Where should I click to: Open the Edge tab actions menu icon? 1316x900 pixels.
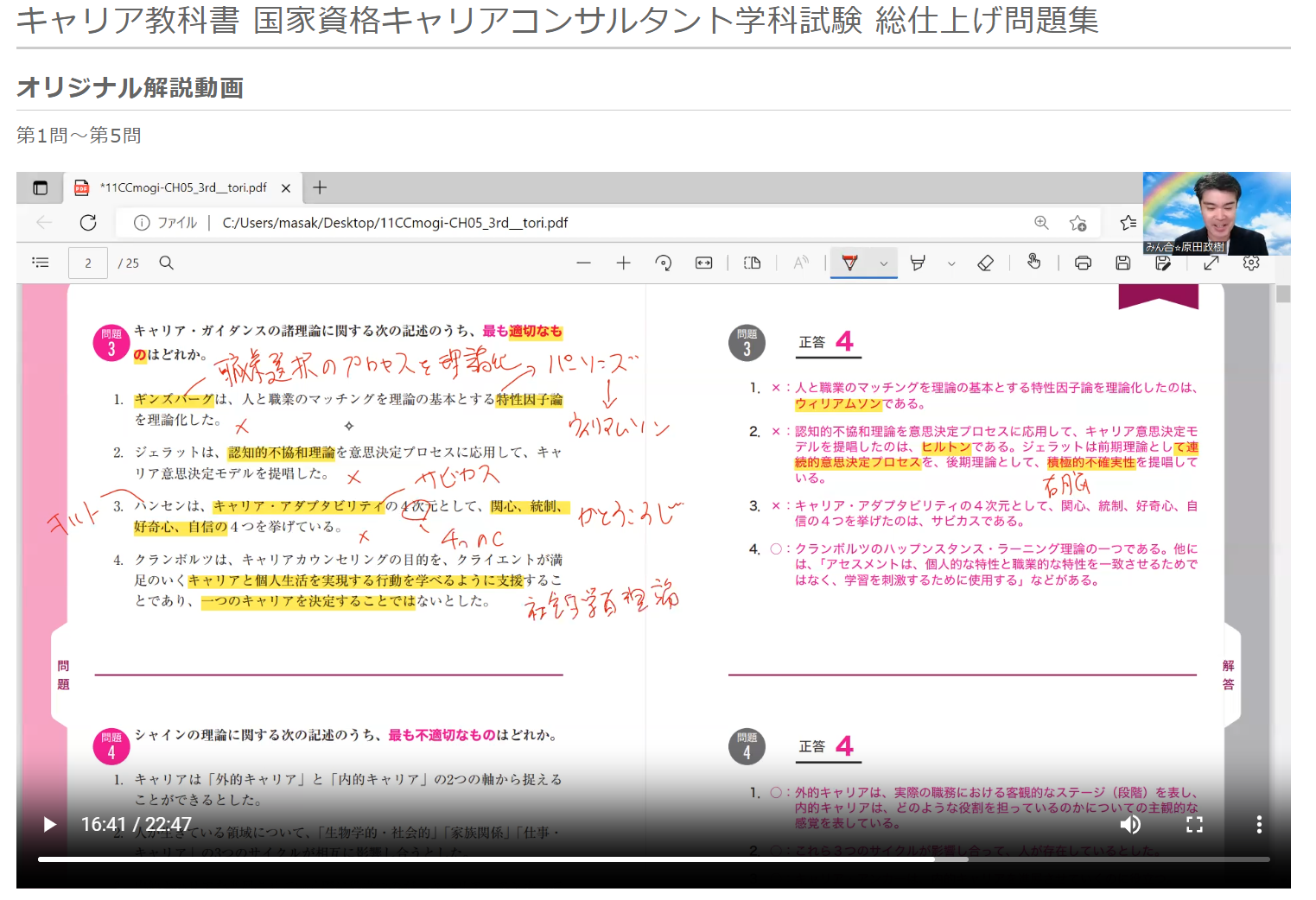click(41, 187)
